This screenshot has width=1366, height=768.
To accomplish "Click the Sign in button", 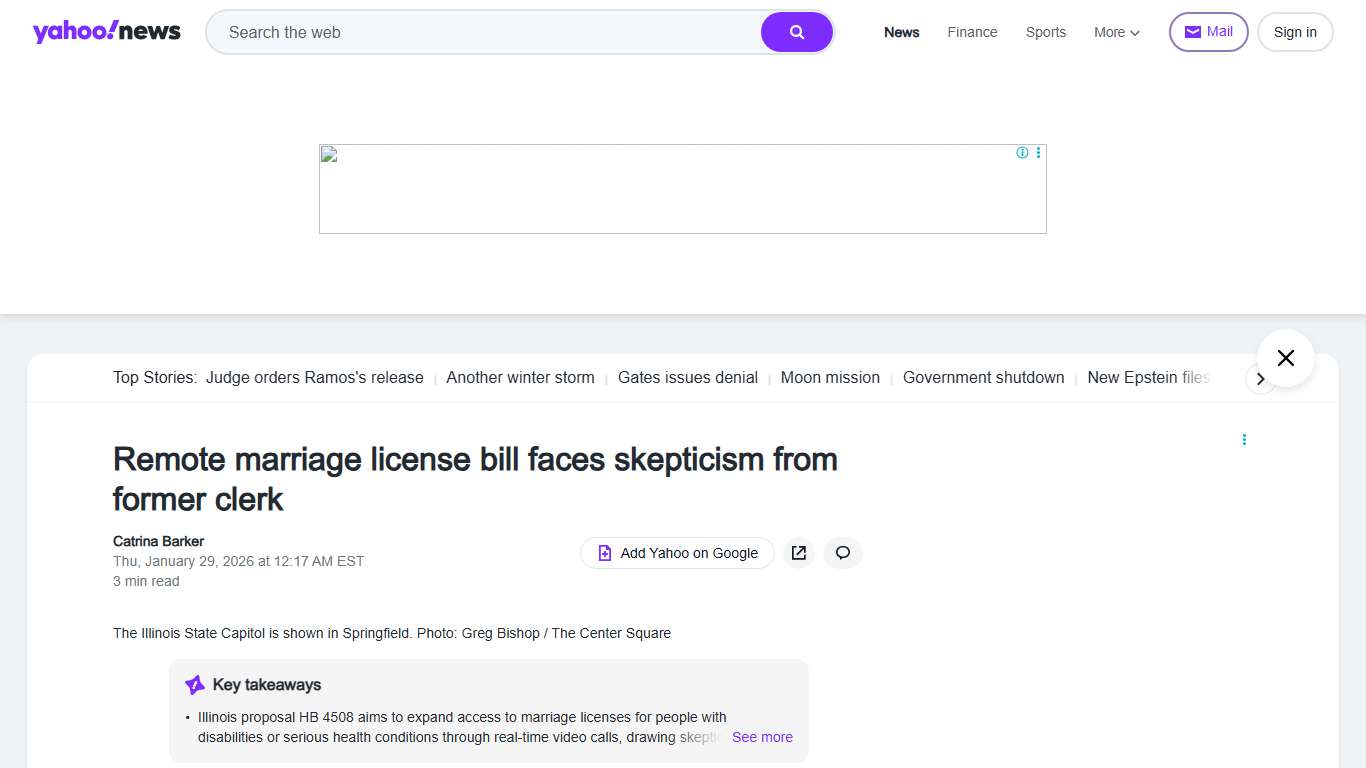I will 1294,32.
